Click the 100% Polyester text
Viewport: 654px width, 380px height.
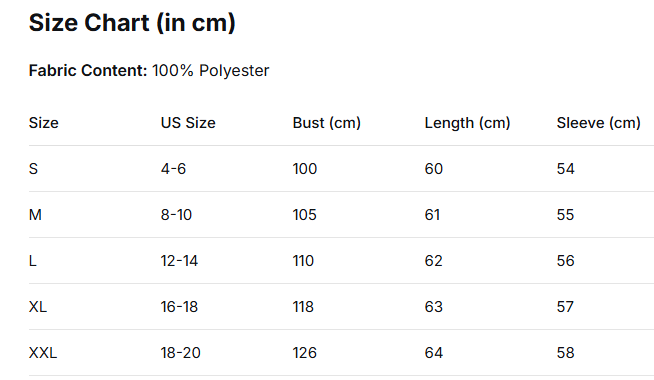(211, 71)
